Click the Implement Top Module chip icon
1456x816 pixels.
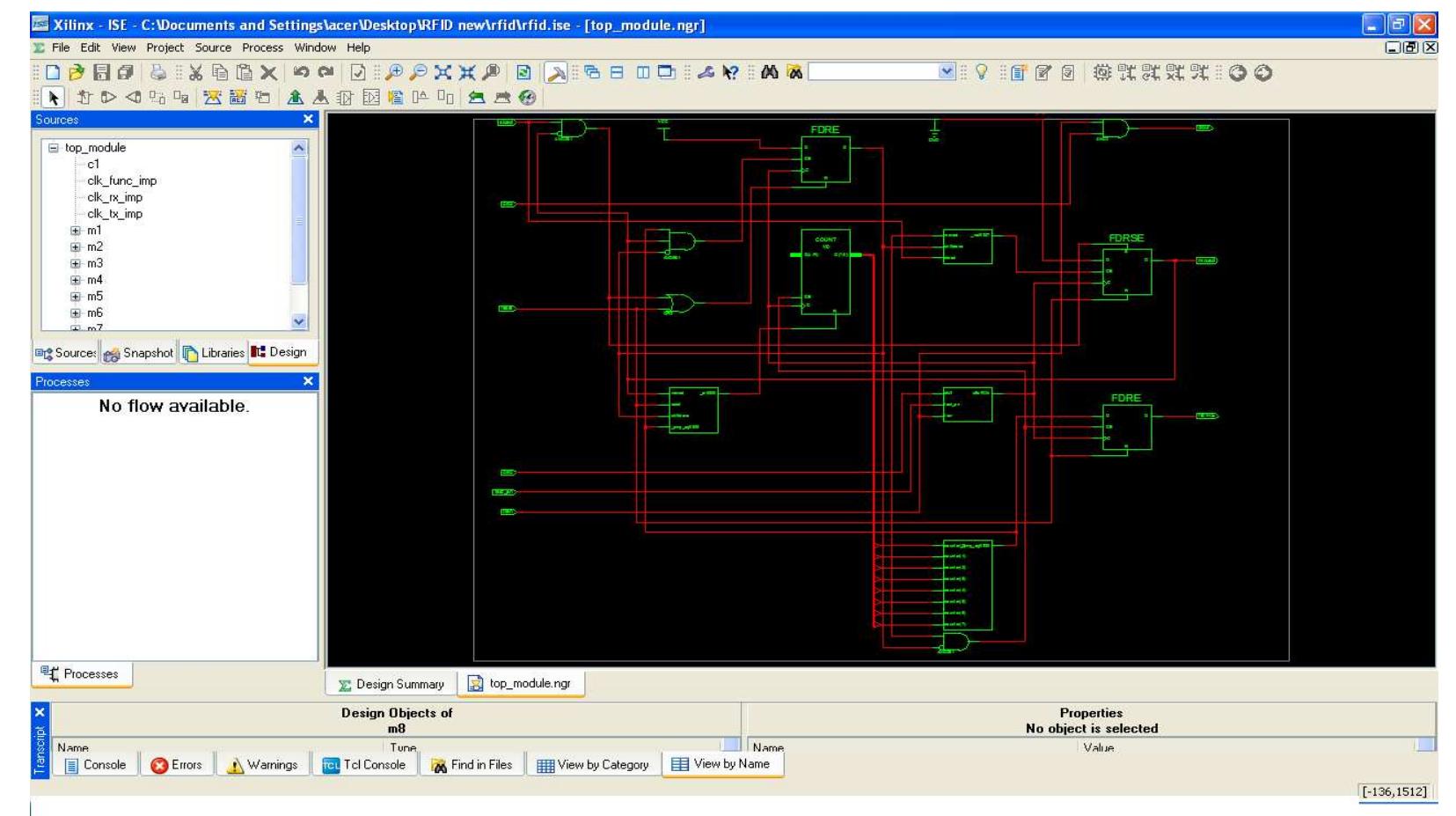coord(1102,73)
